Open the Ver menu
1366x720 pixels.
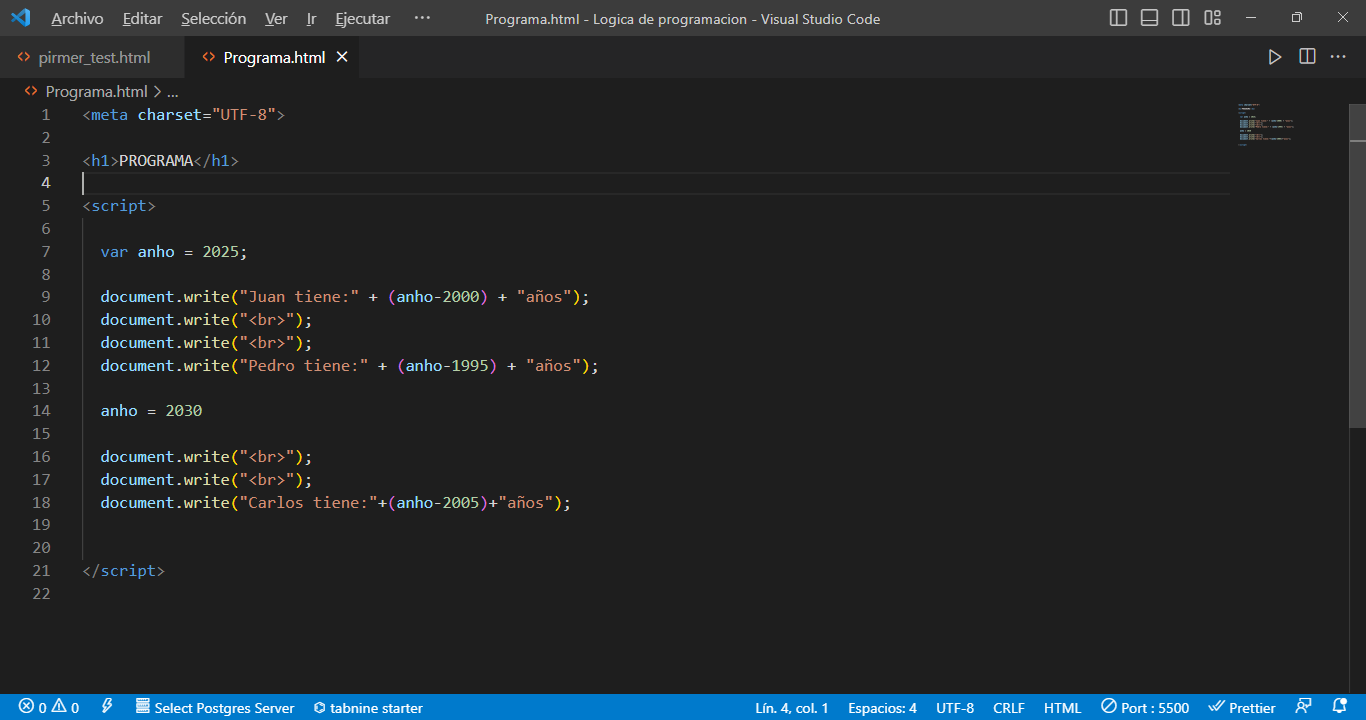coord(276,18)
